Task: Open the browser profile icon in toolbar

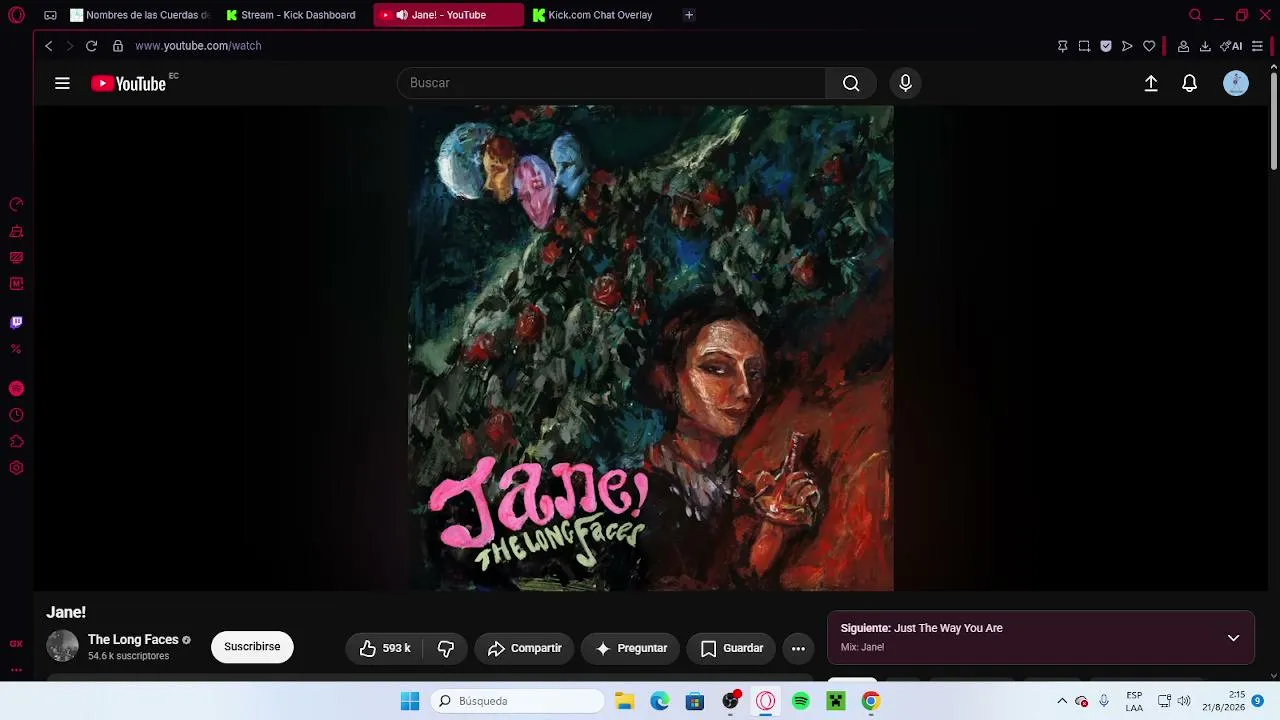Action: tap(1183, 46)
